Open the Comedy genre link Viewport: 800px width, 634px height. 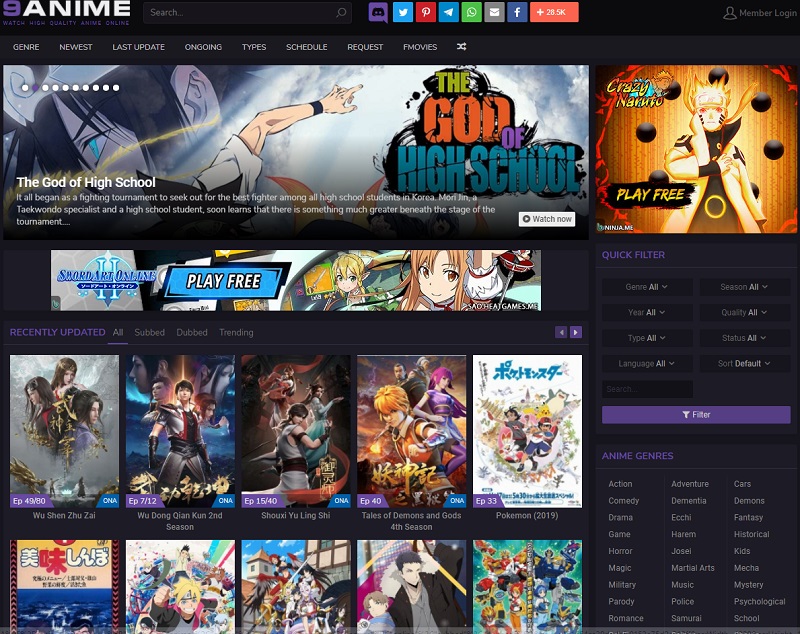click(622, 501)
